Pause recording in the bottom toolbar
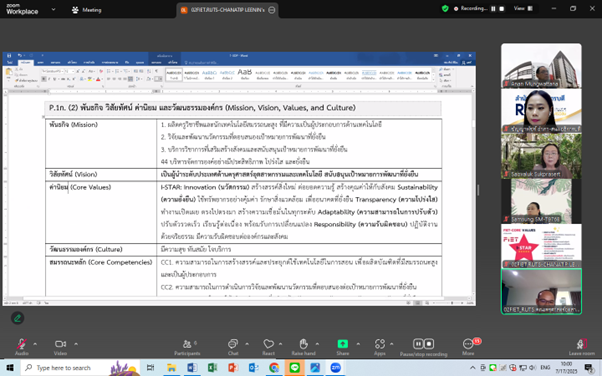 point(418,344)
